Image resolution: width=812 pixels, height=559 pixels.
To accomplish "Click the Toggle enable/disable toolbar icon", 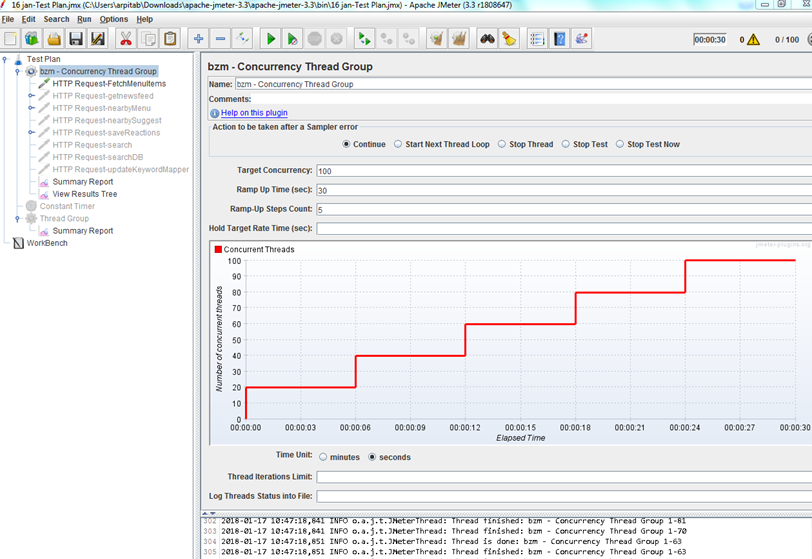I will [x=242, y=39].
